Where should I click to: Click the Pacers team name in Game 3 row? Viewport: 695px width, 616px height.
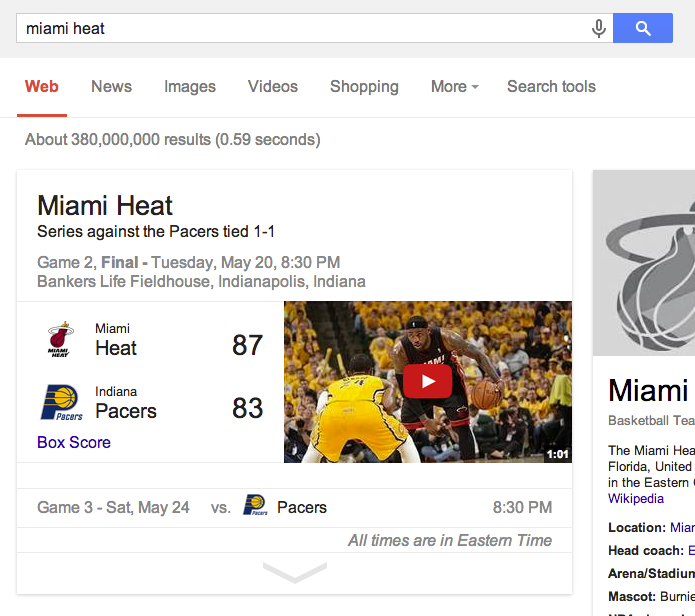coord(302,507)
